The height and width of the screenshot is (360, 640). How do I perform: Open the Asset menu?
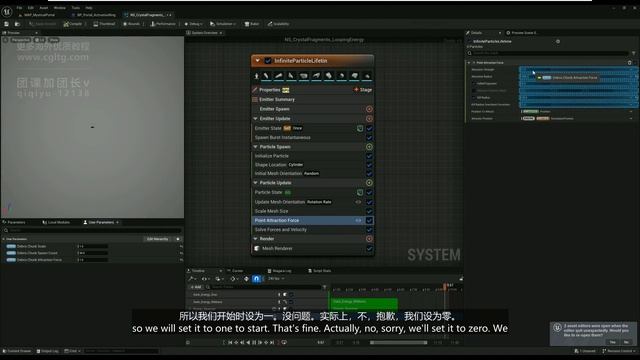pyautogui.click(x=43, y=8)
